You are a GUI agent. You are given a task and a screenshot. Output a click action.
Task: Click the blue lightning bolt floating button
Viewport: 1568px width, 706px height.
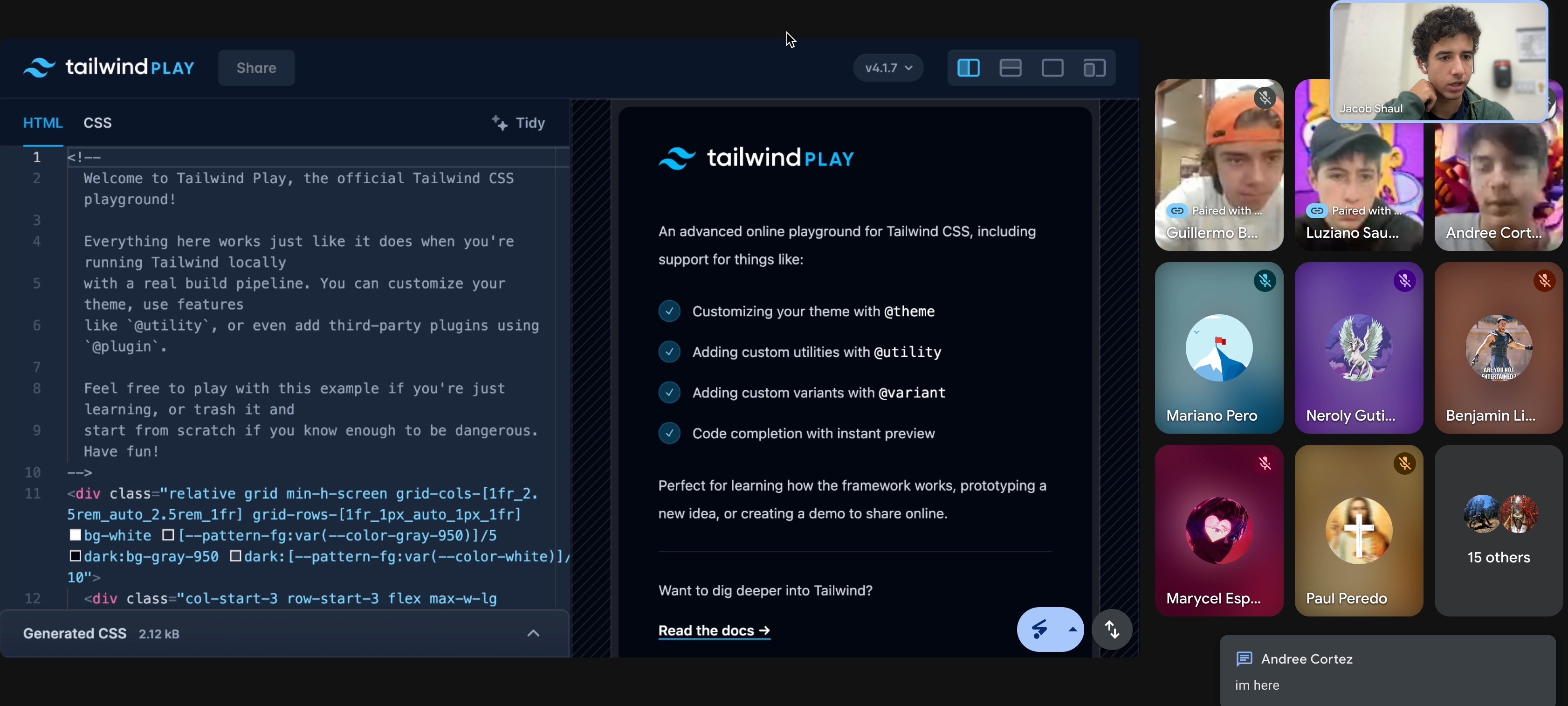point(1039,629)
